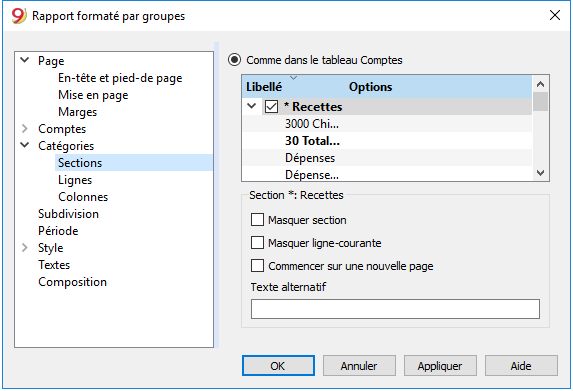
Task: Uncheck the Recettes section checkbox
Action: (x=271, y=107)
